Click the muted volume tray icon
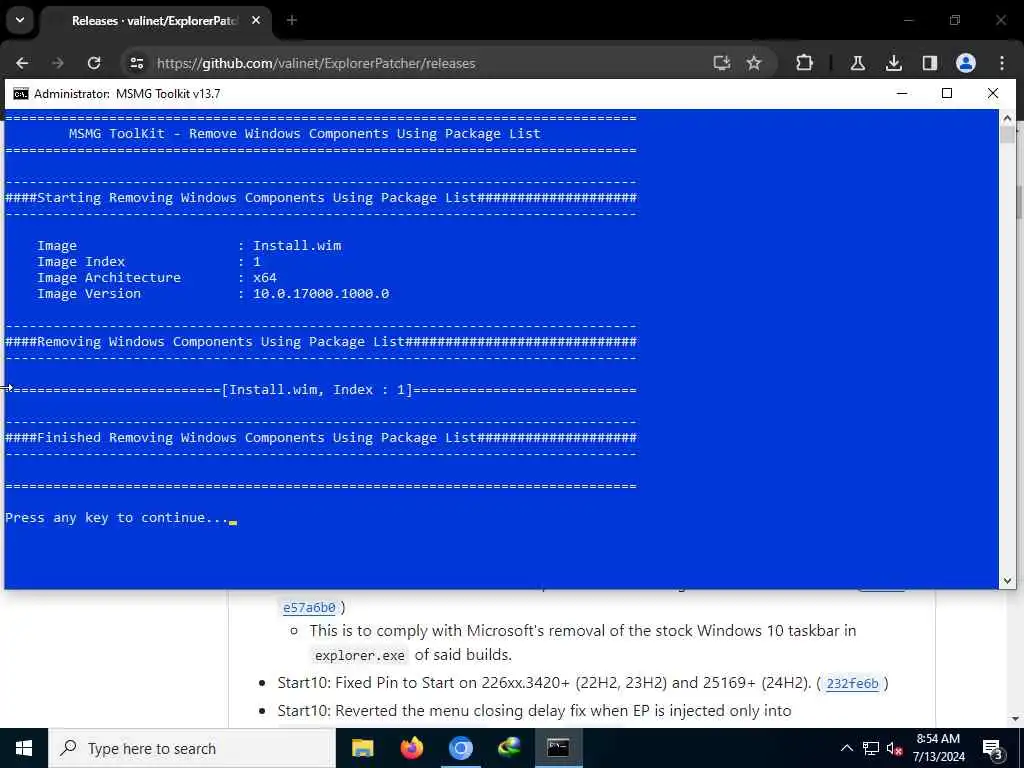The image size is (1024, 768). [x=895, y=748]
